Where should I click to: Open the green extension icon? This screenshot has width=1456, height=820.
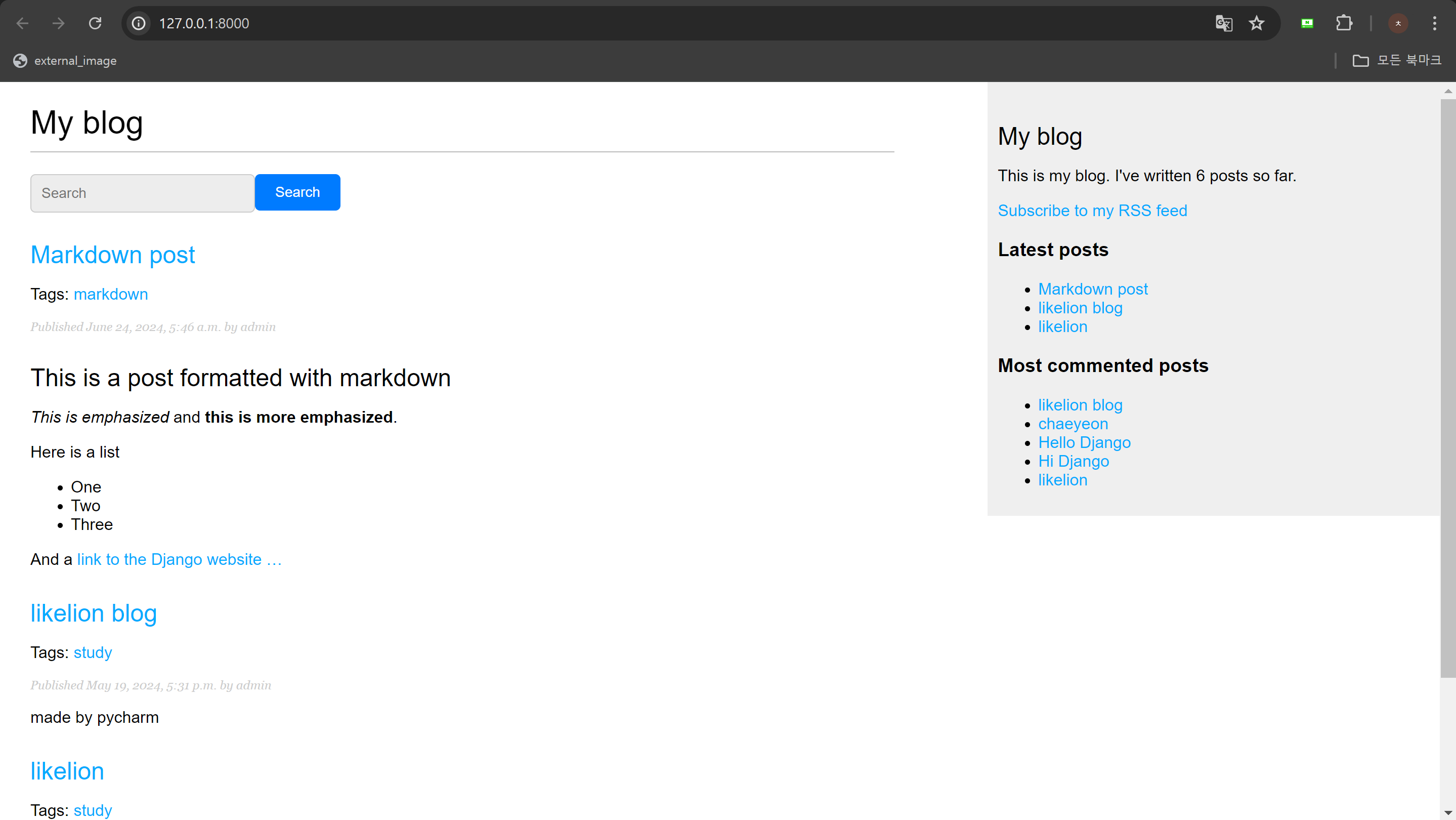[x=1307, y=23]
